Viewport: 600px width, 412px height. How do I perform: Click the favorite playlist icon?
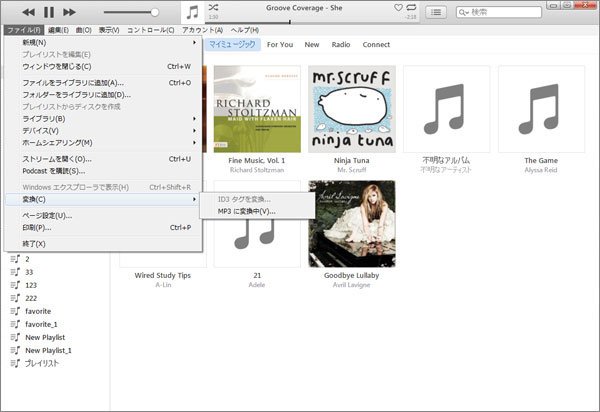click(x=15, y=311)
